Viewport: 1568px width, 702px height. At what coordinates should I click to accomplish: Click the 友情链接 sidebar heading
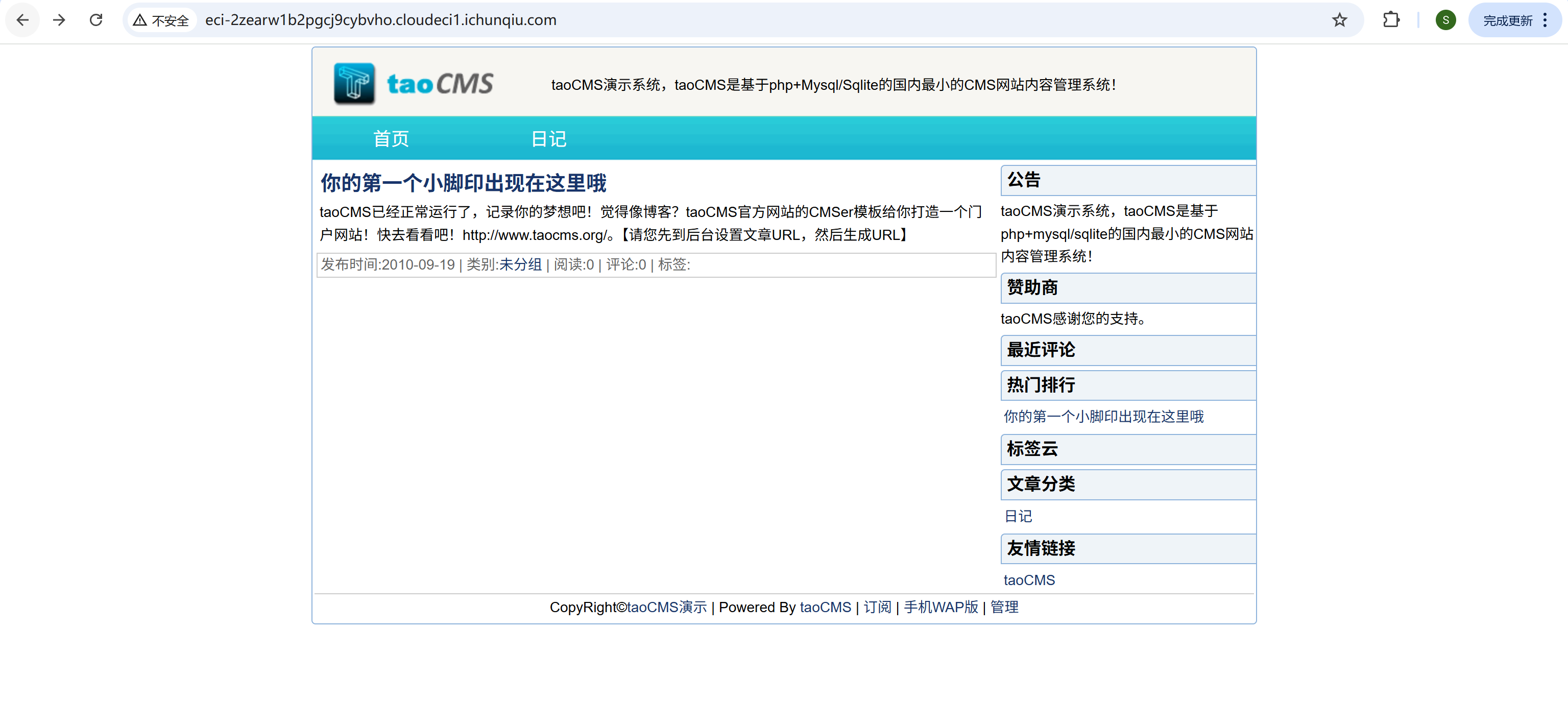pyautogui.click(x=1128, y=548)
